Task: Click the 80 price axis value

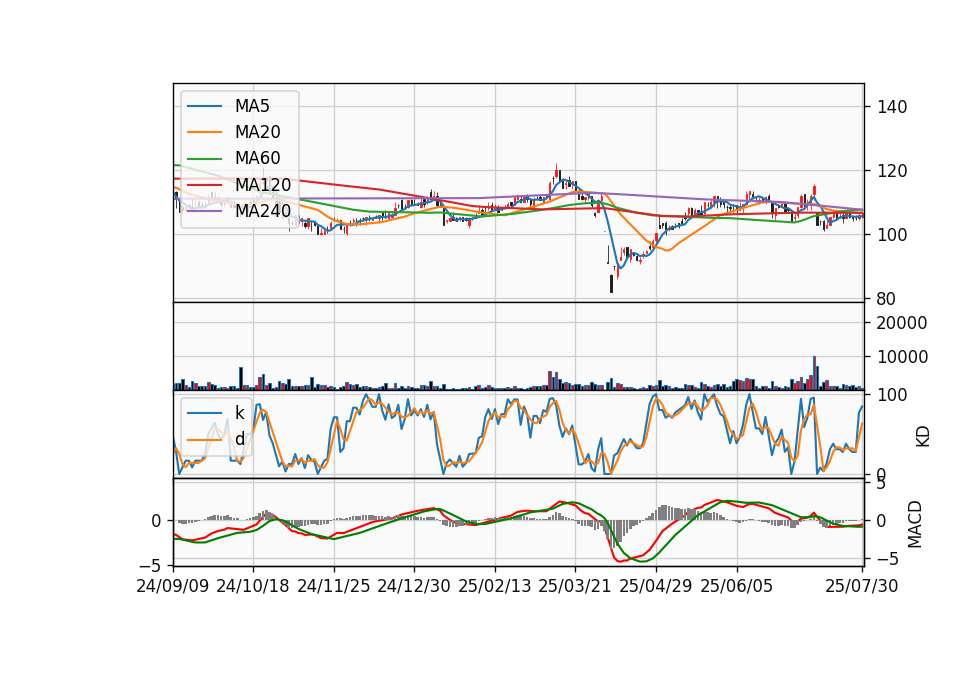Action: click(x=887, y=299)
